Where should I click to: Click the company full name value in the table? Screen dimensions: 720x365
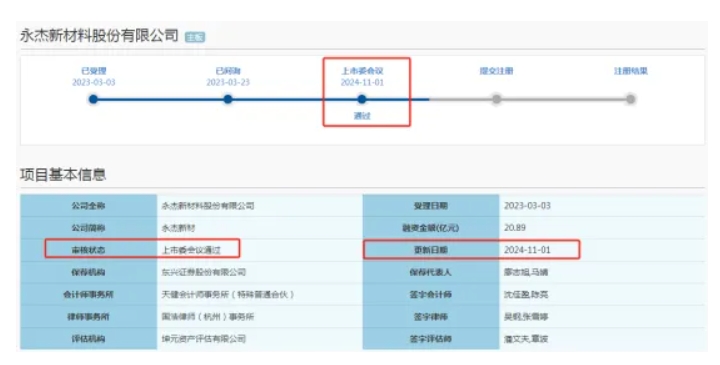click(208, 206)
